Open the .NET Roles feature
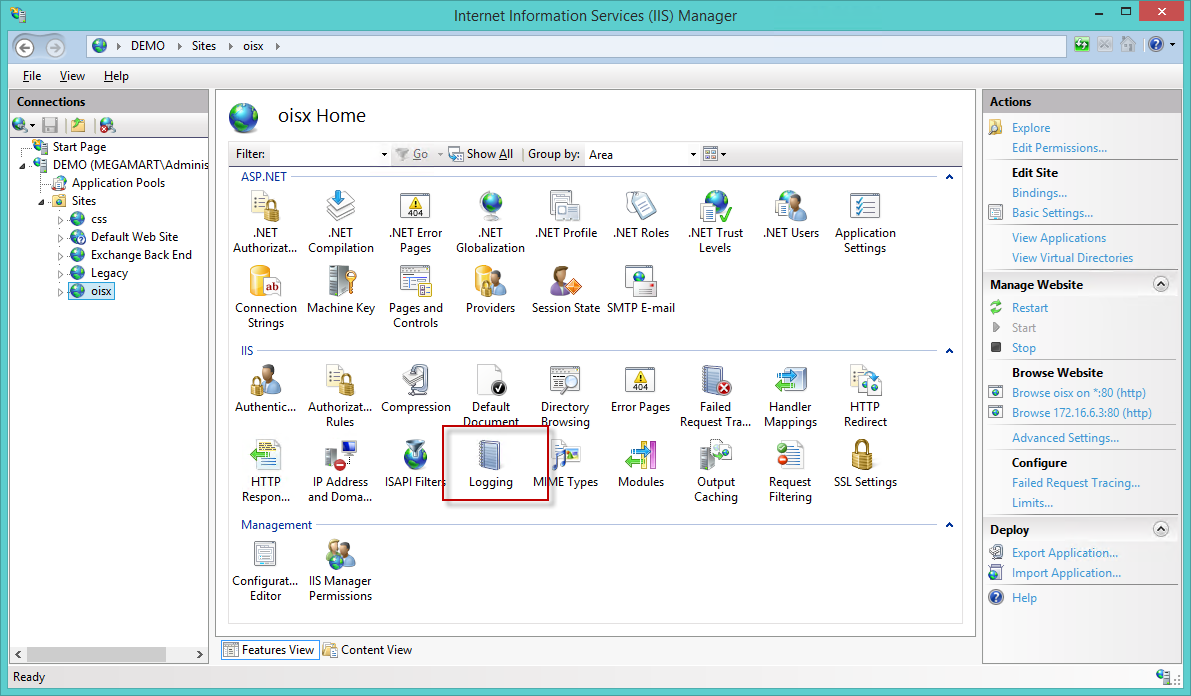 point(641,215)
